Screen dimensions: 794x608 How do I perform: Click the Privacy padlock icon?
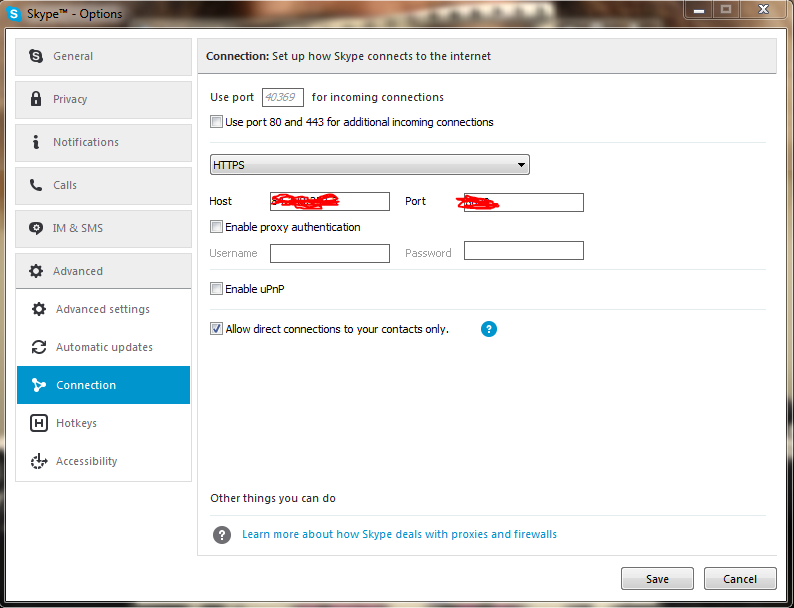point(35,99)
